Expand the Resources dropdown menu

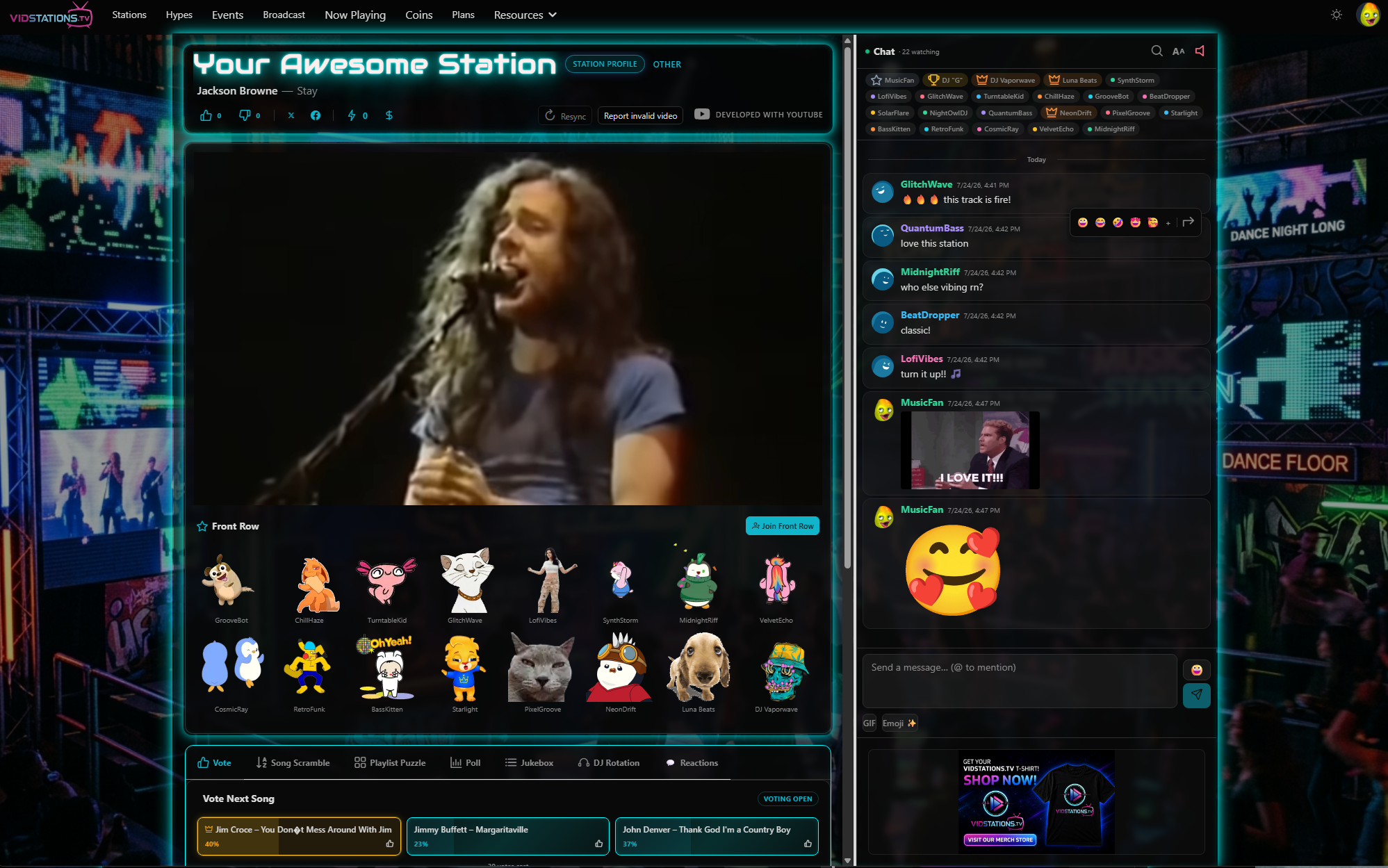(525, 15)
